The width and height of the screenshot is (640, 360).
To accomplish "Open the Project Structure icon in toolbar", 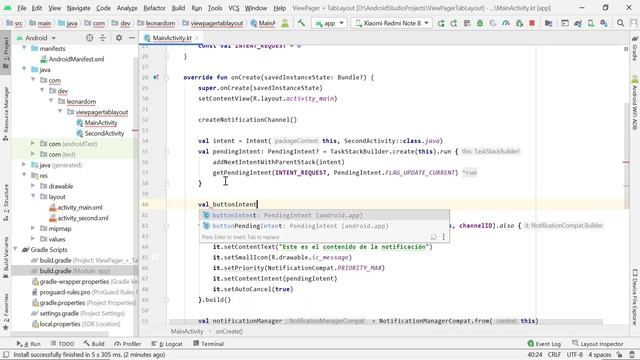I will pyautogui.click(x=549, y=23).
